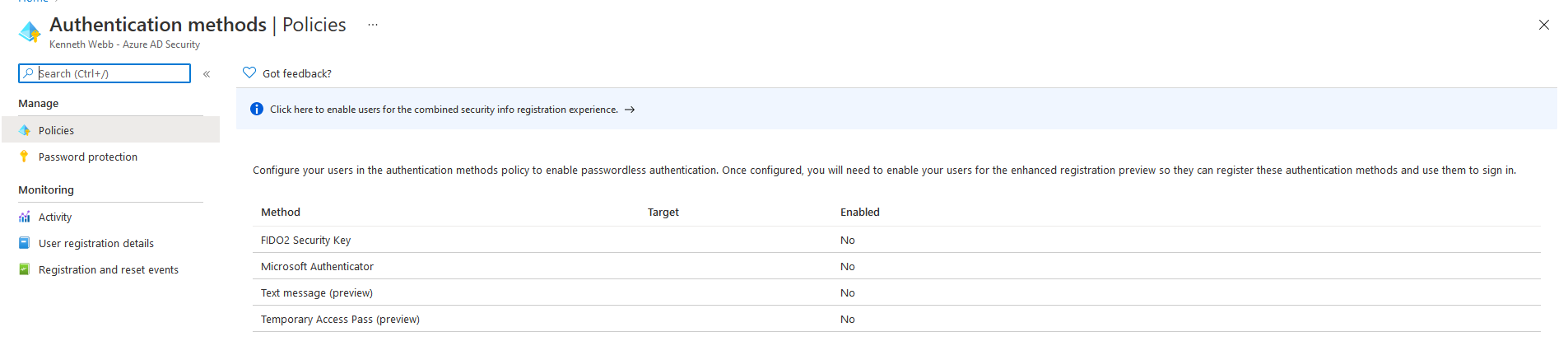Screen dimensions: 1568x346
Task: Click the heart feedback icon
Action: tap(249, 72)
